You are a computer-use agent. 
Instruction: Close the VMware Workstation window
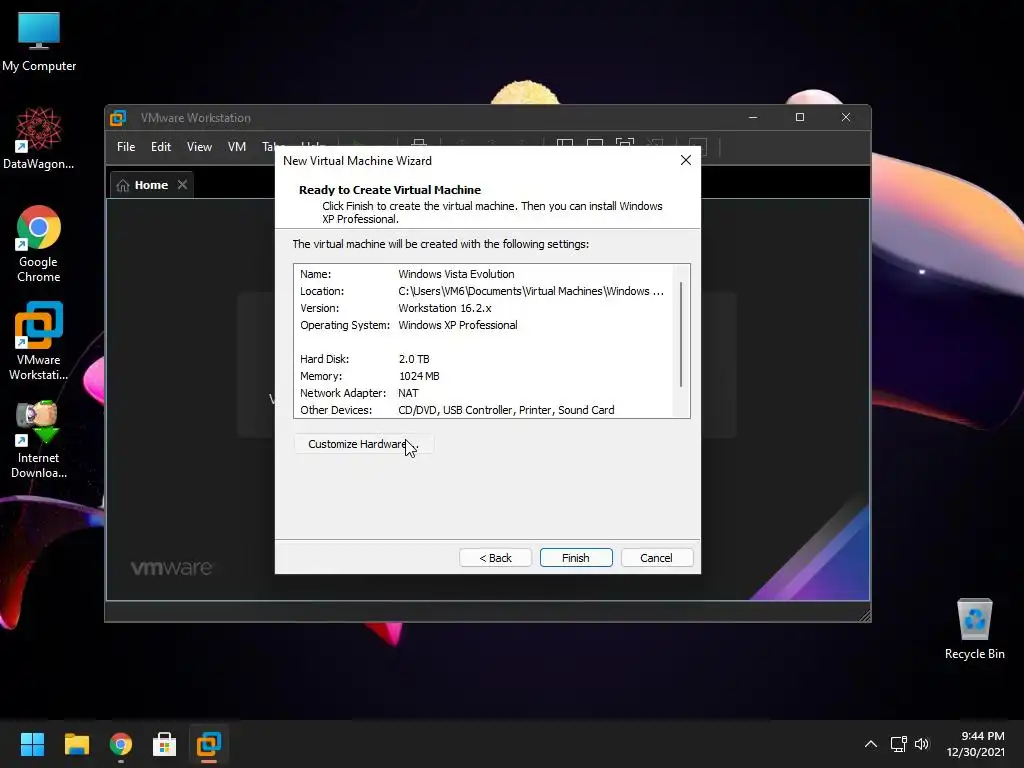click(846, 118)
